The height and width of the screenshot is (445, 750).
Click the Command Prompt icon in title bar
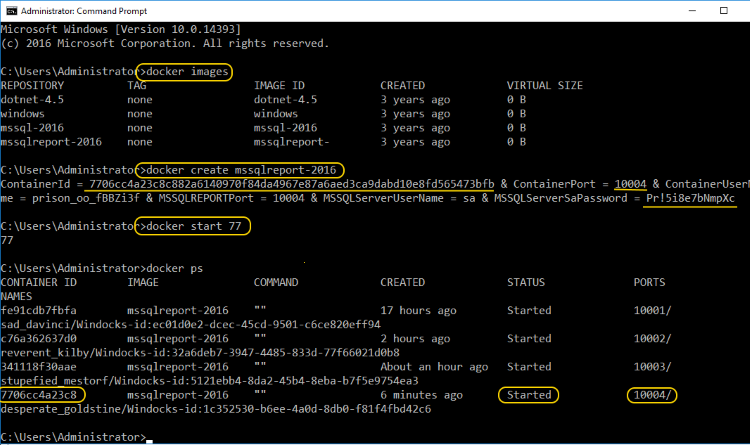11,11
